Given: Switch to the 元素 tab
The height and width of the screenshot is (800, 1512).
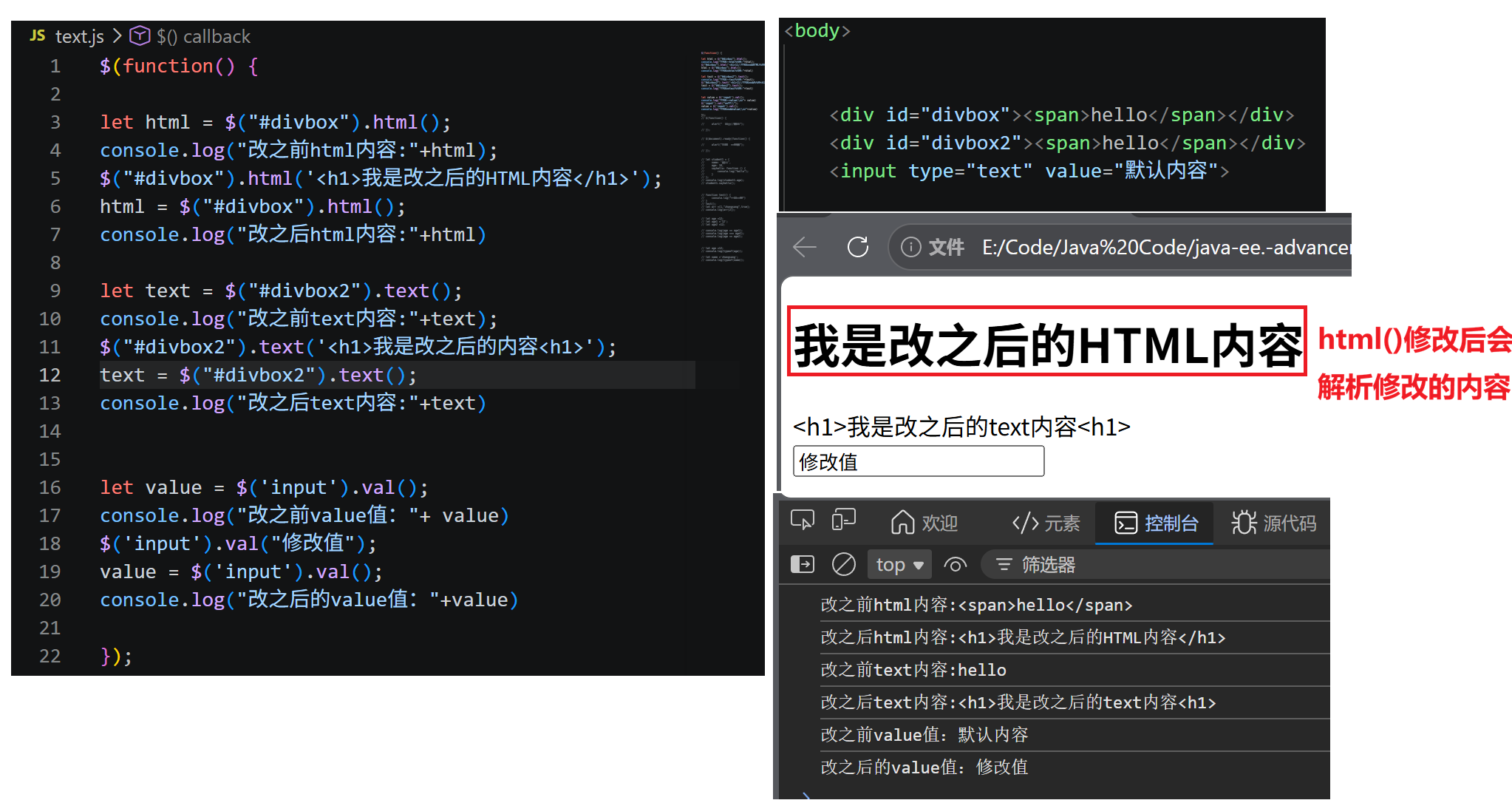Looking at the screenshot, I should coord(1046,523).
